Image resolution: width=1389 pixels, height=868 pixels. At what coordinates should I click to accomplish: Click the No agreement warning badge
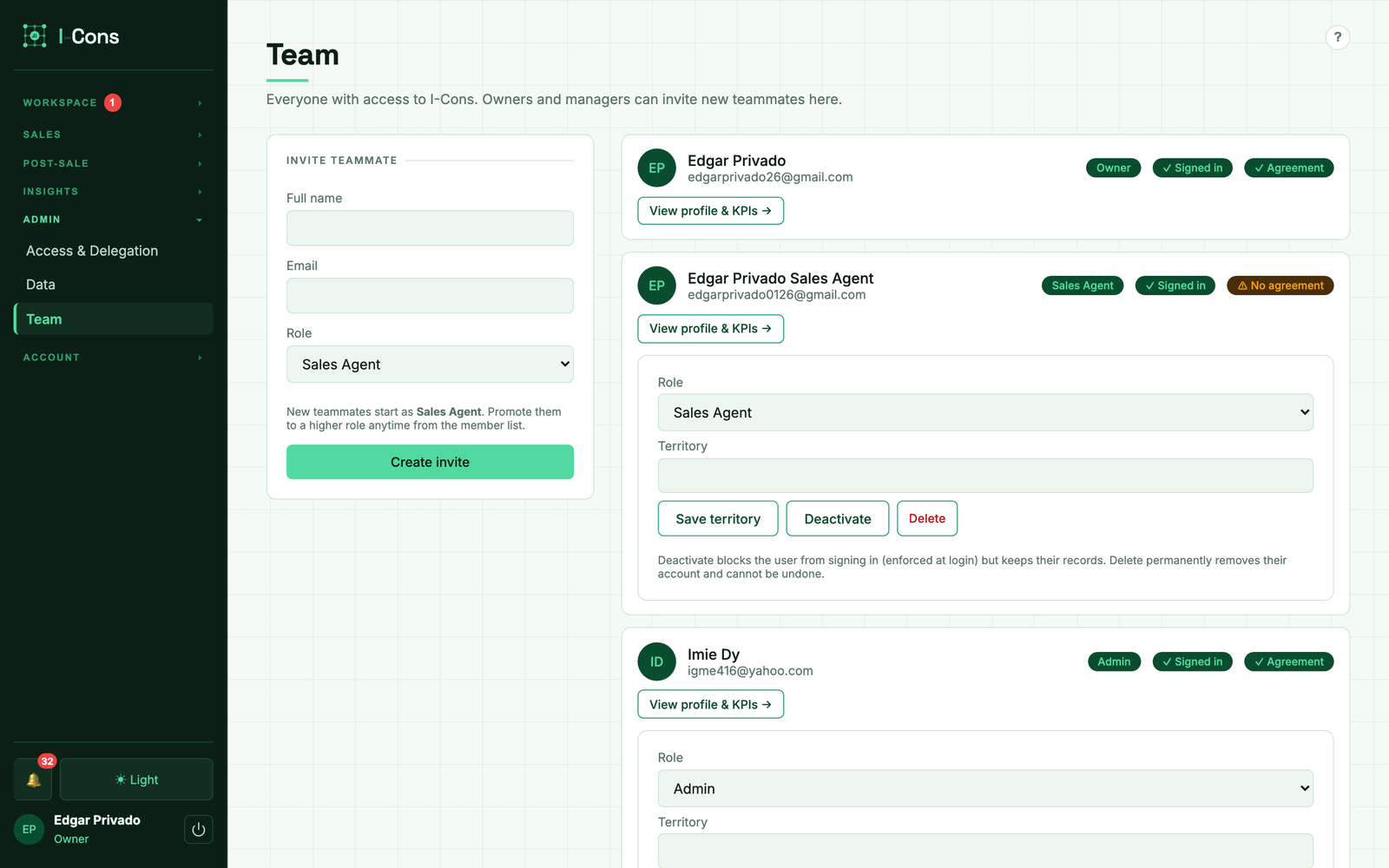tap(1280, 286)
